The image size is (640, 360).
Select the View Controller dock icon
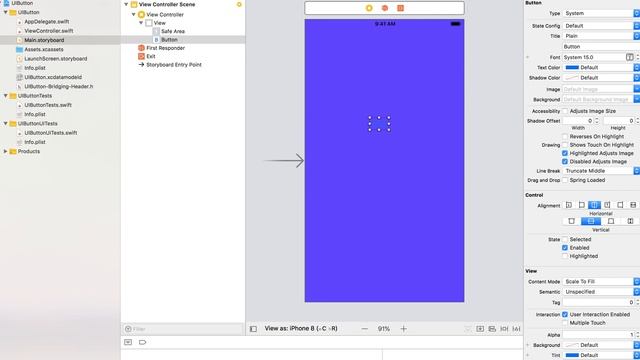[369, 8]
